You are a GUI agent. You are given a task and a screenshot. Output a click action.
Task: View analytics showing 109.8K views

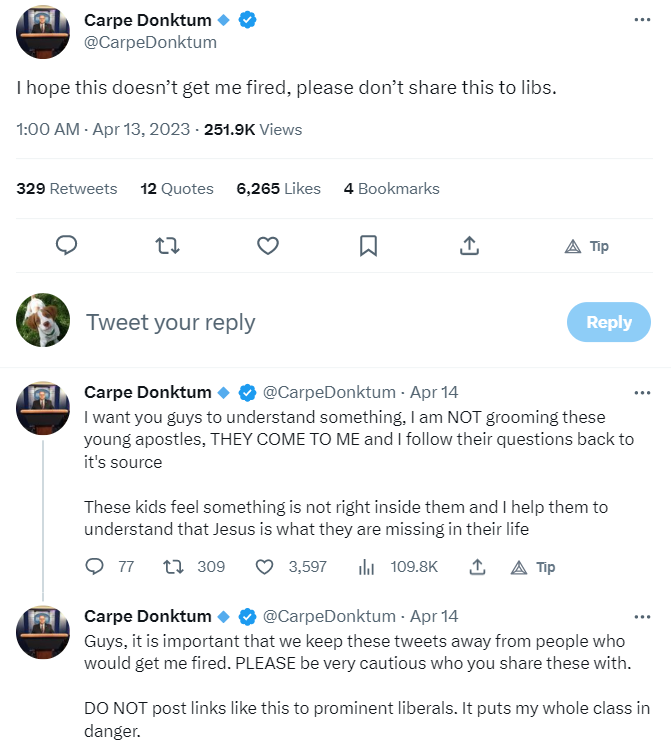[366, 567]
